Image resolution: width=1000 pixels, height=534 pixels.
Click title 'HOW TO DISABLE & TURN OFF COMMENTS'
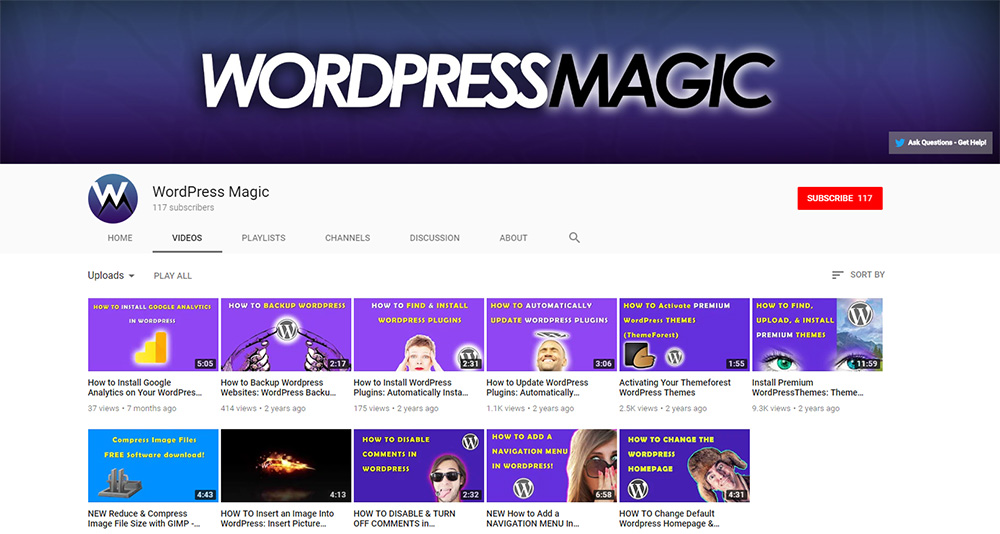[405, 518]
